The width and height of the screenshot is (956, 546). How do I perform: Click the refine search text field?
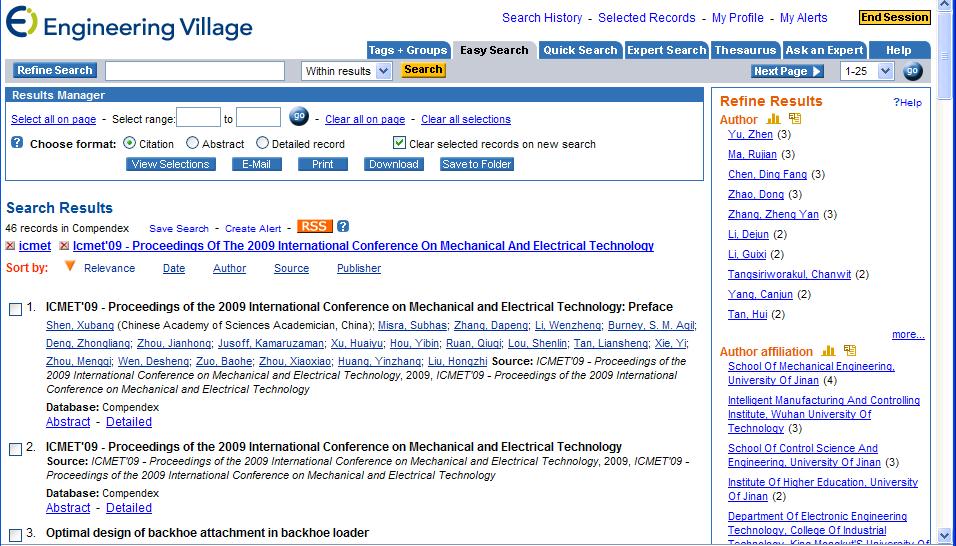click(x=195, y=71)
